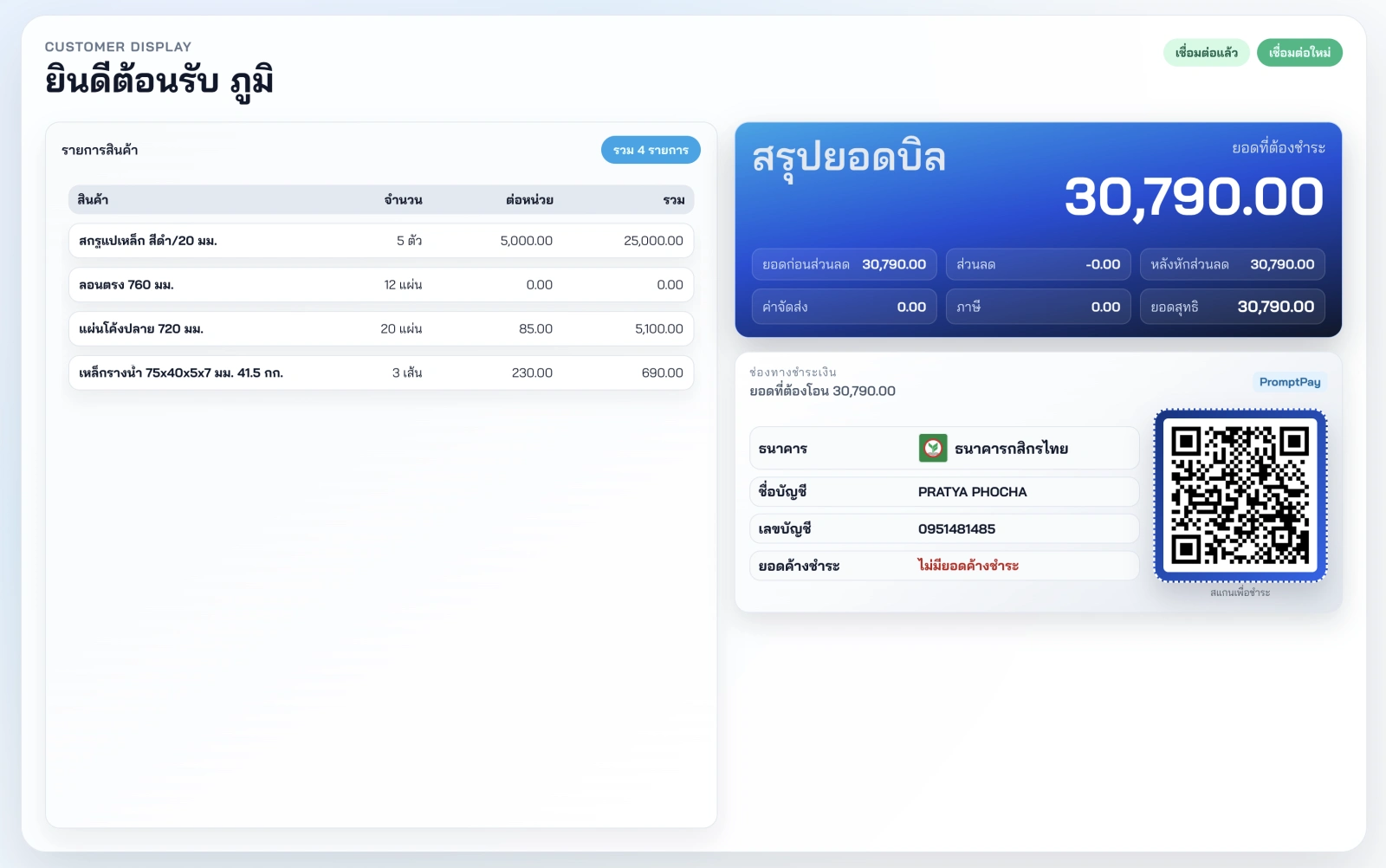
Task: Expand the รวม 4 รายการ items badge
Action: pos(651,150)
